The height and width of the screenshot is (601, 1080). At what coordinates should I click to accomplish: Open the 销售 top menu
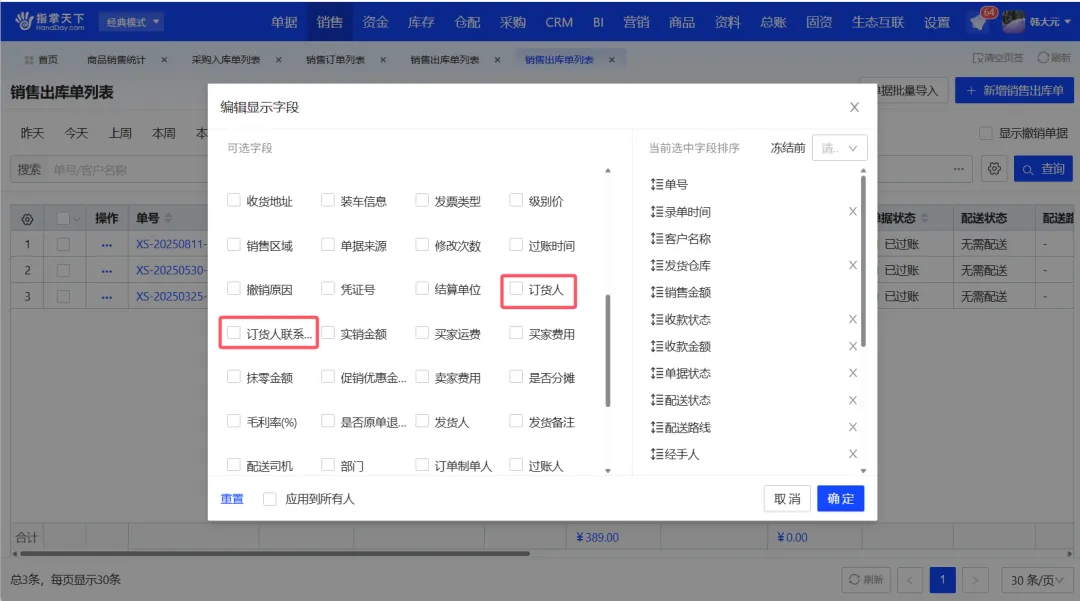point(329,22)
